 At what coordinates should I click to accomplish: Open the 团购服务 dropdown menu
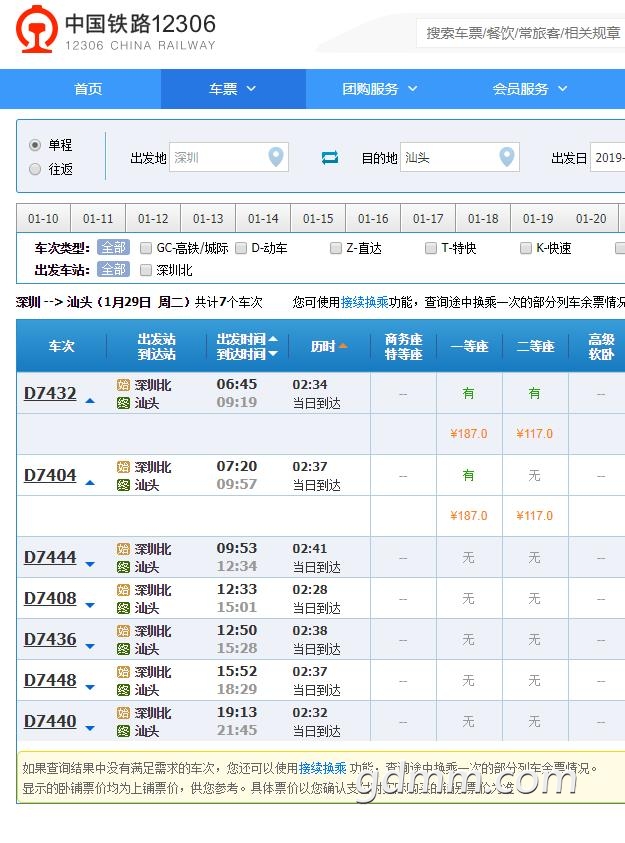click(x=380, y=89)
